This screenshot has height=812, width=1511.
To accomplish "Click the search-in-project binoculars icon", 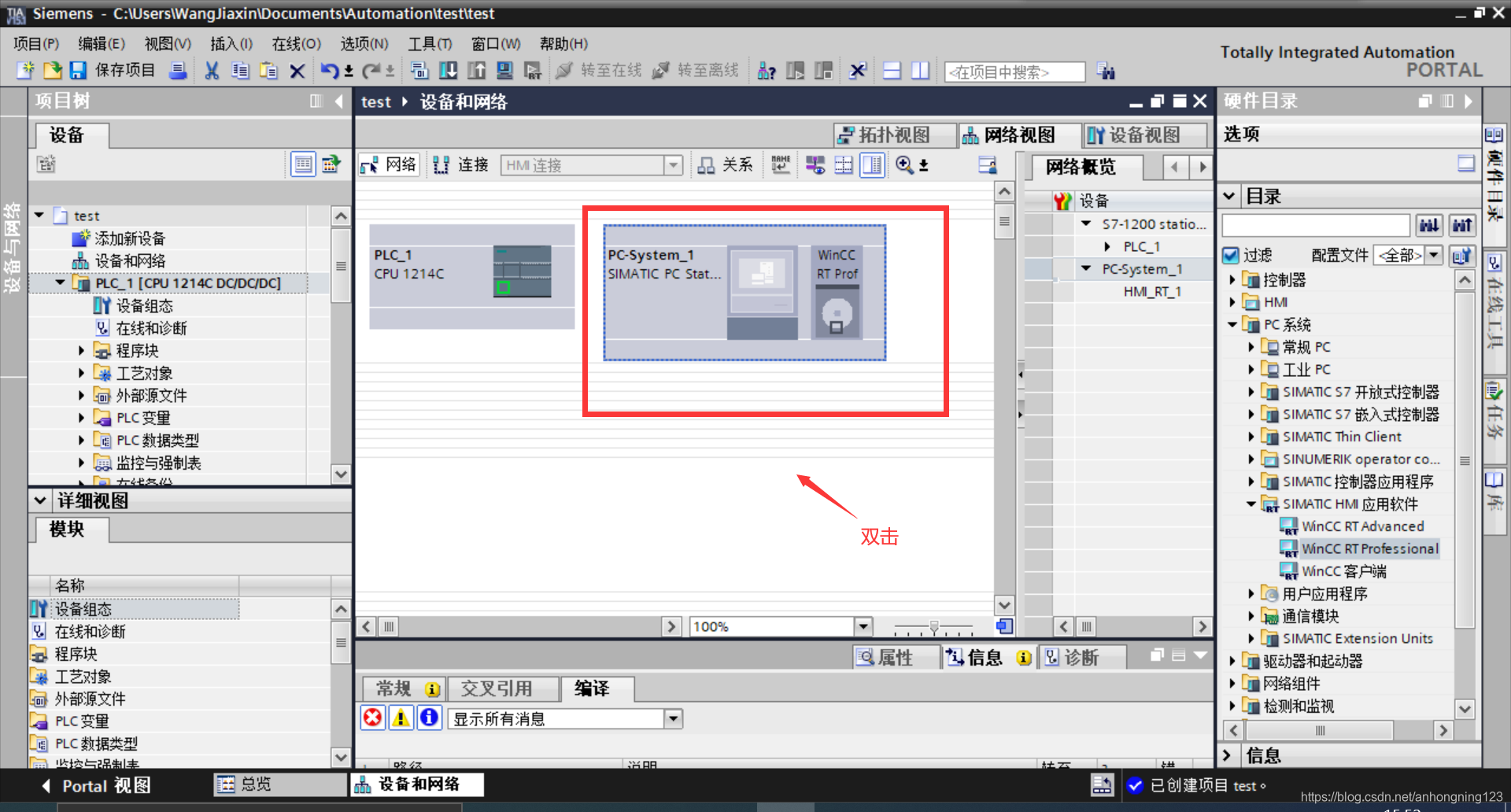I will click(x=1106, y=72).
